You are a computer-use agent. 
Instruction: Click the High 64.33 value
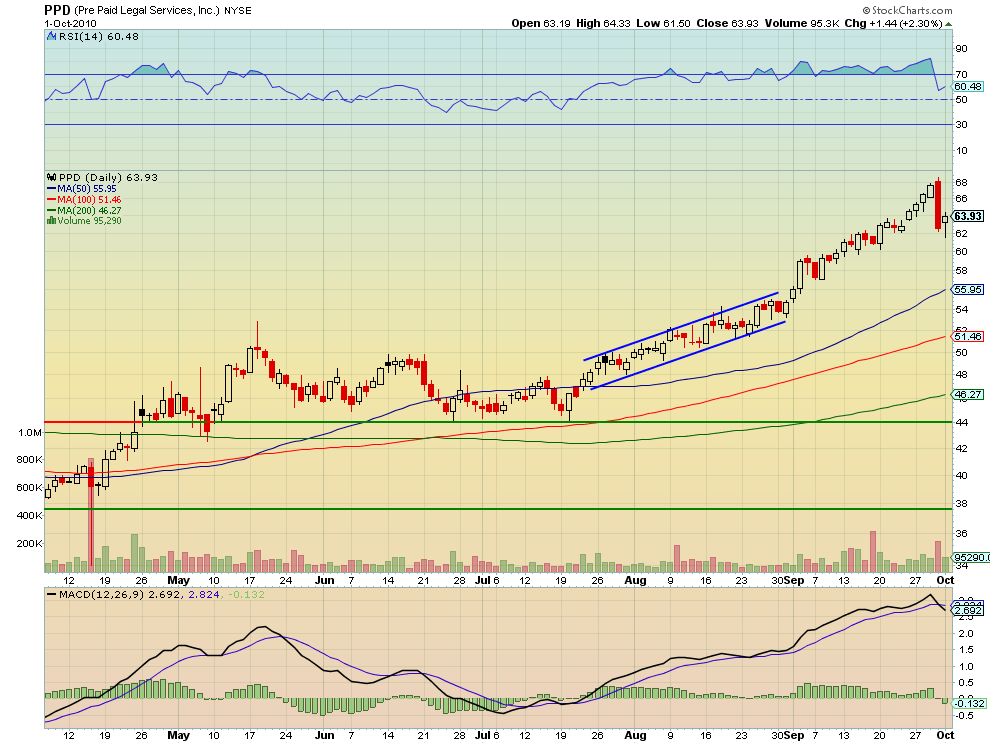point(603,23)
